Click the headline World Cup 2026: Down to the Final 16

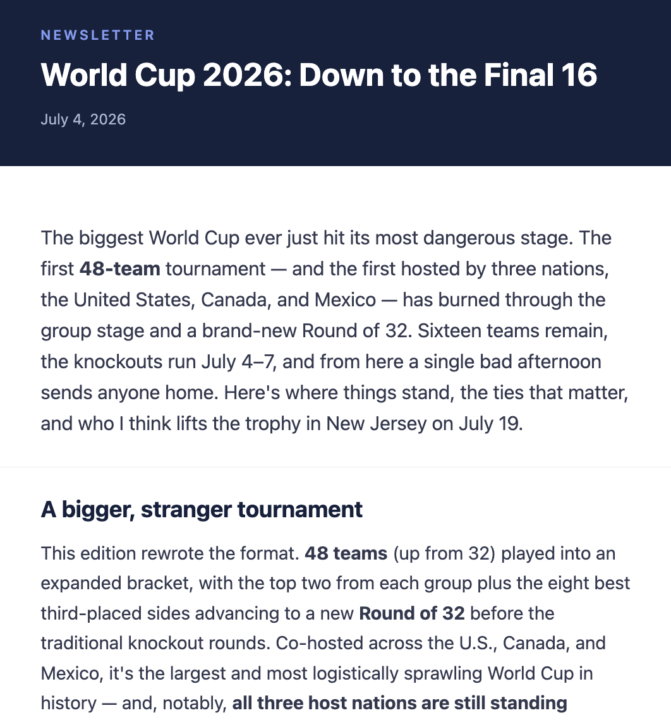pos(319,74)
